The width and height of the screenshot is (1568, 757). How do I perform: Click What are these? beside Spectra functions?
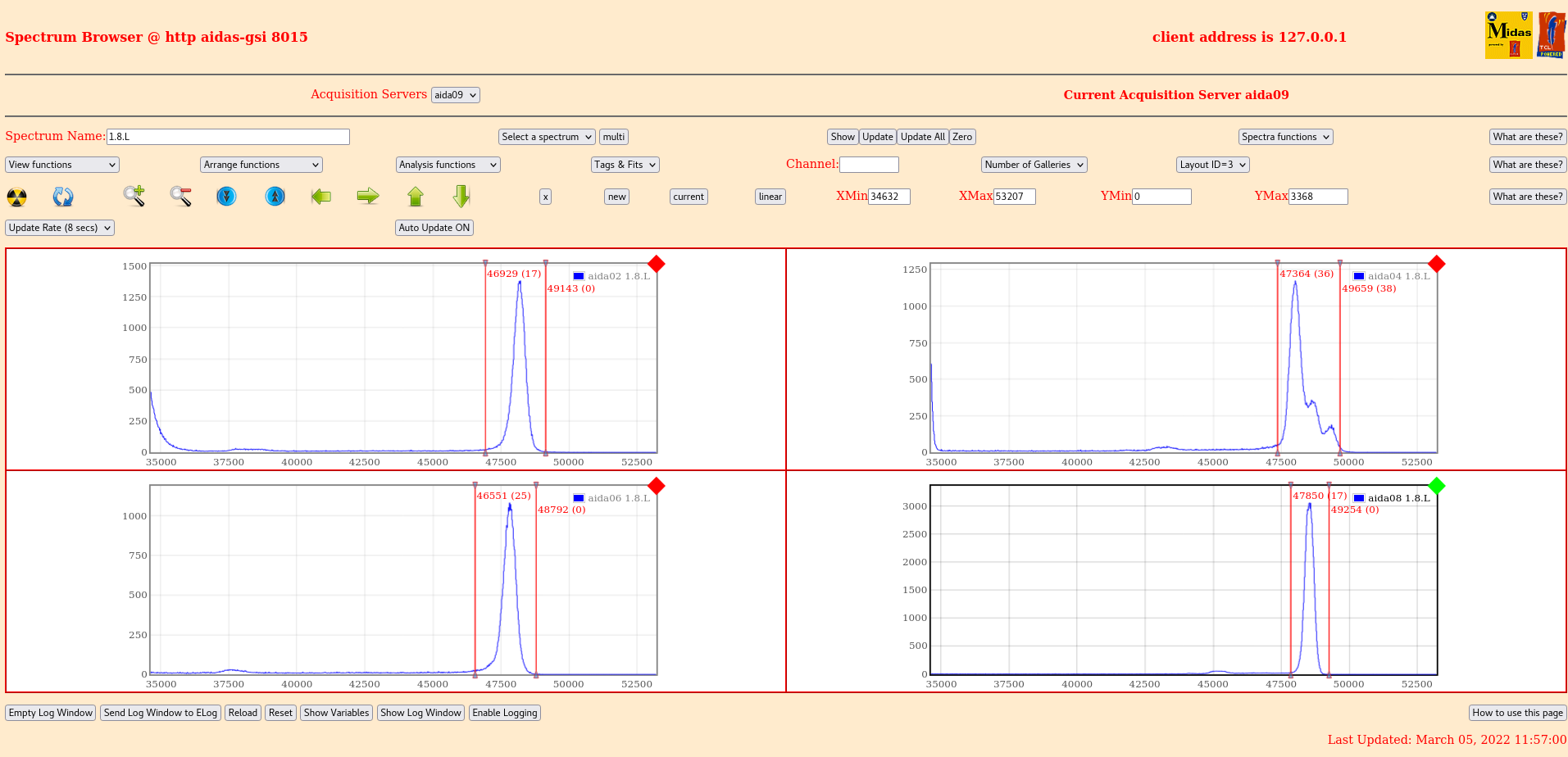pos(1528,137)
